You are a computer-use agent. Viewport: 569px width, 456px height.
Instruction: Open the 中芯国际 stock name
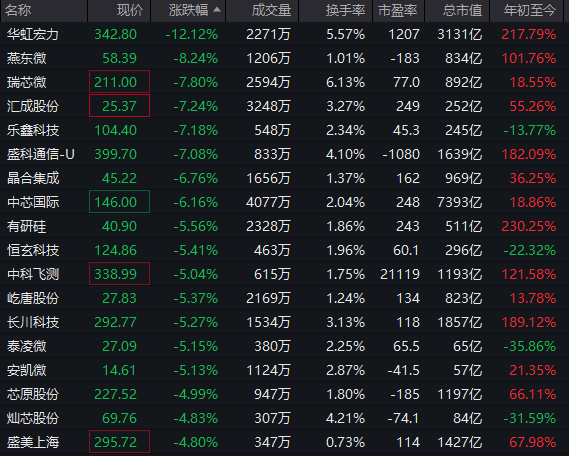coord(33,202)
